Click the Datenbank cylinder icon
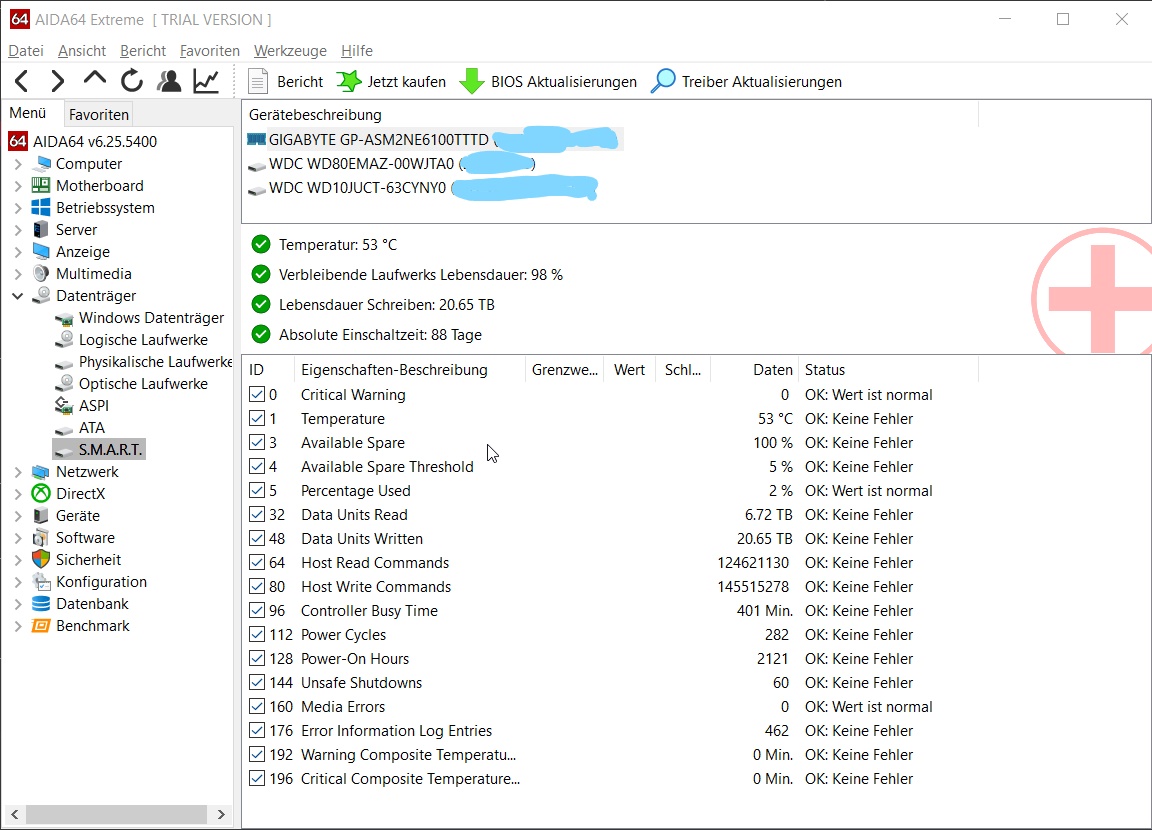 coord(41,604)
